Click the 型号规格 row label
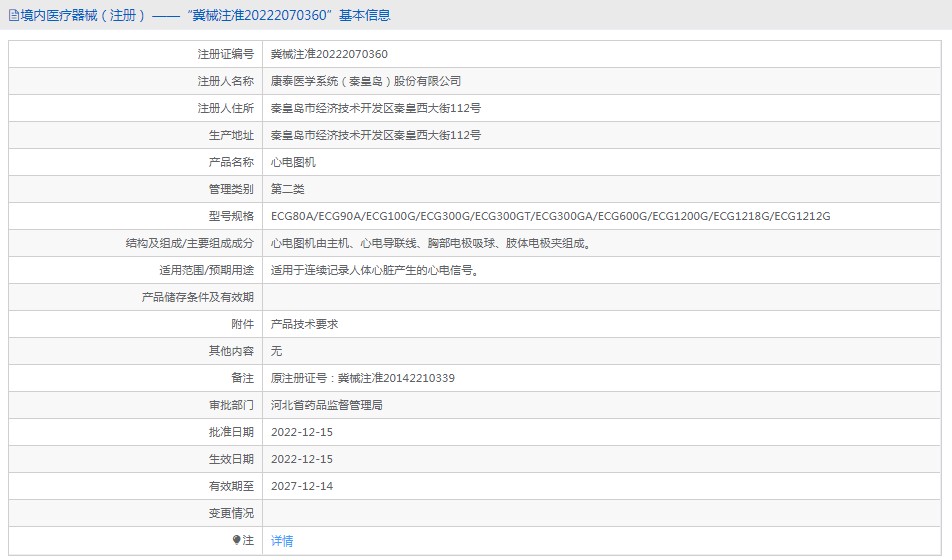Image resolution: width=952 pixels, height=560 pixels. click(231, 216)
